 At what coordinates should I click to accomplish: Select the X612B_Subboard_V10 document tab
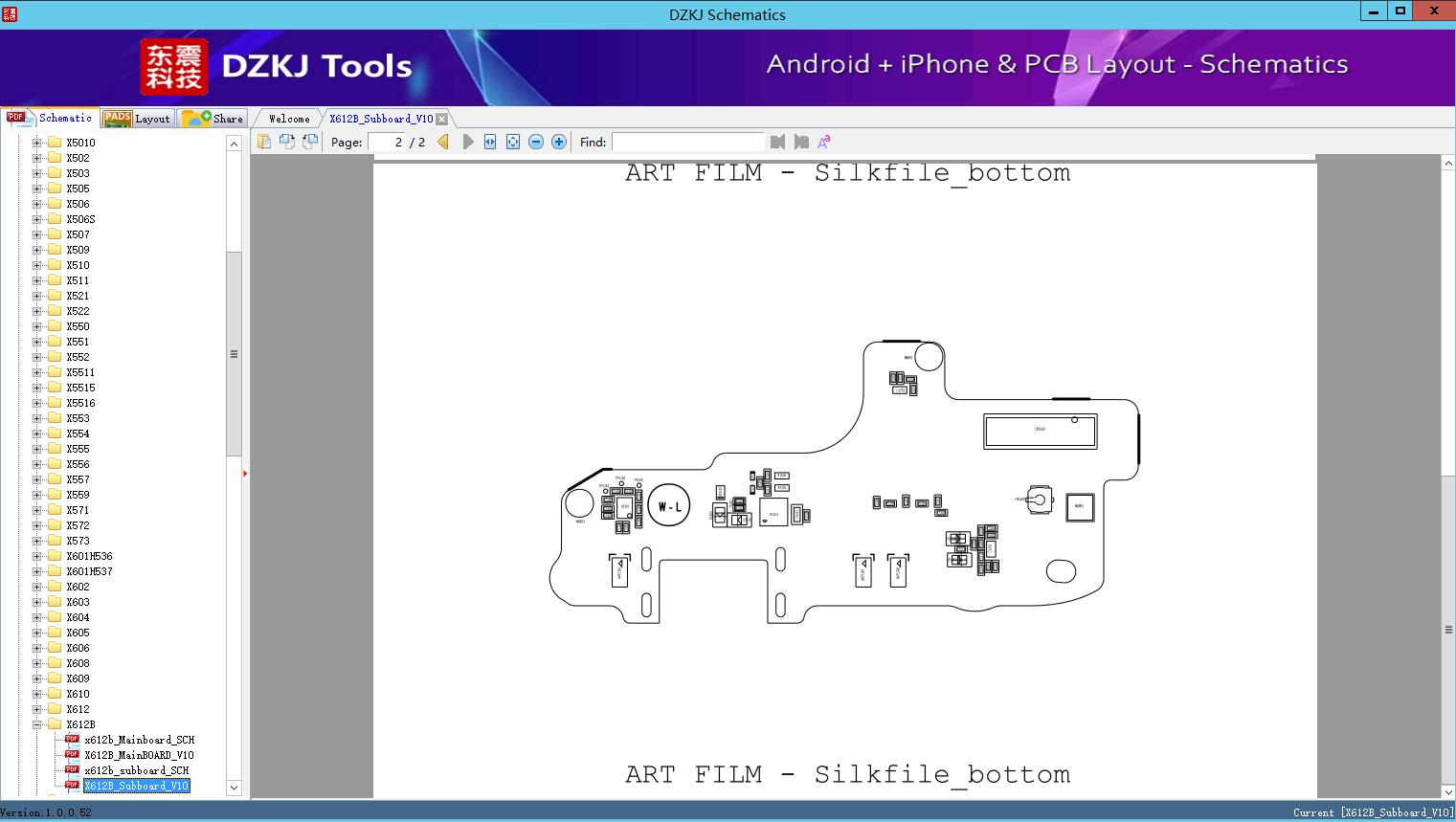click(381, 119)
